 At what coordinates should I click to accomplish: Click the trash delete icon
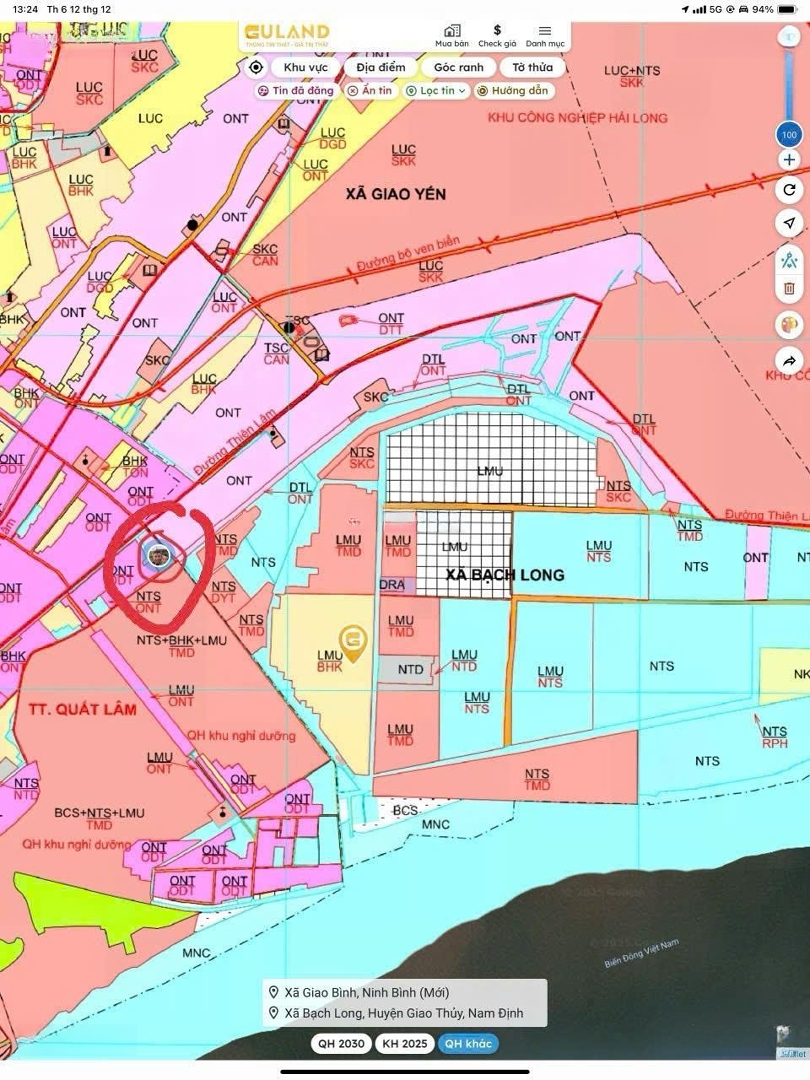pos(789,288)
